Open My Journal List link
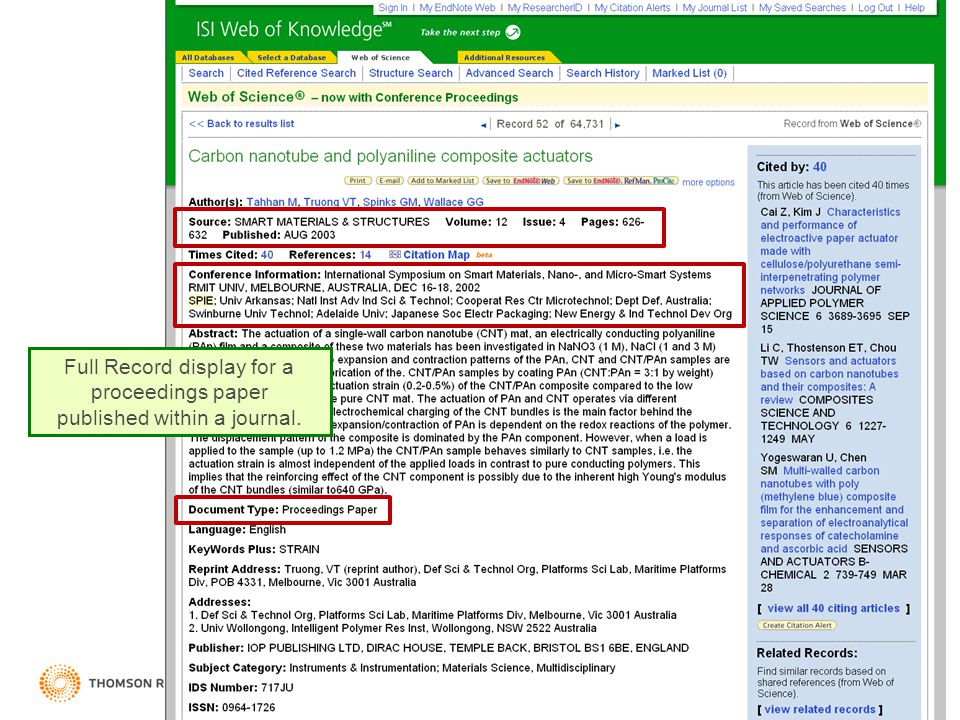This screenshot has width=960, height=720. (714, 7)
